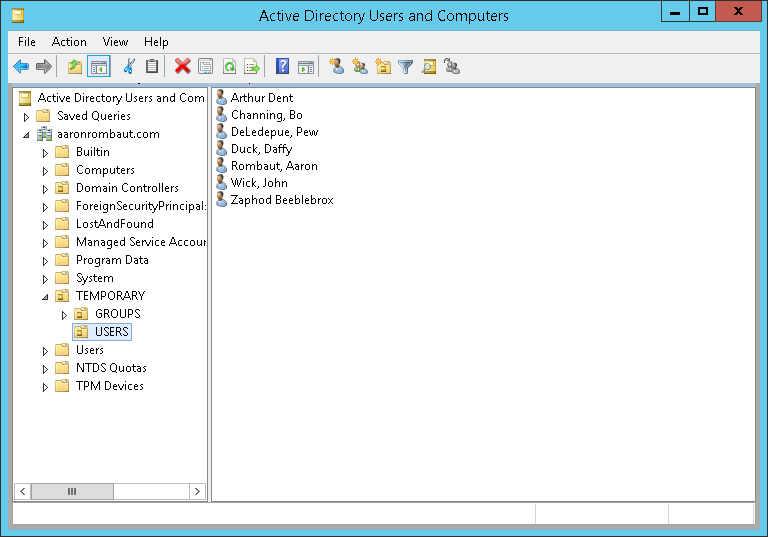Expand the Computers container
Image resolution: width=768 pixels, height=537 pixels.
pos(45,171)
